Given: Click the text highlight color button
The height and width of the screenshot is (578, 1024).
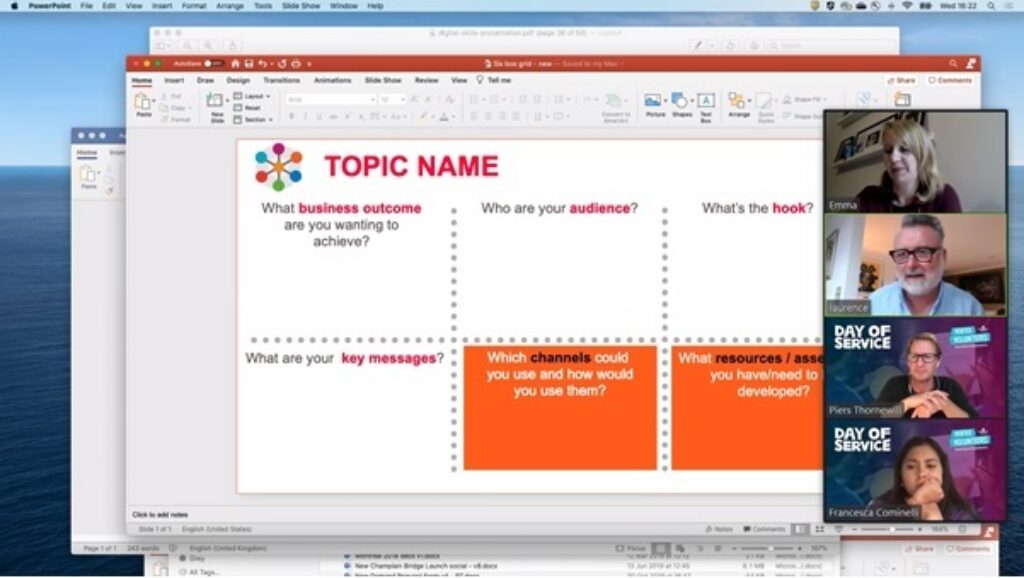Looking at the screenshot, I should coord(424,116).
